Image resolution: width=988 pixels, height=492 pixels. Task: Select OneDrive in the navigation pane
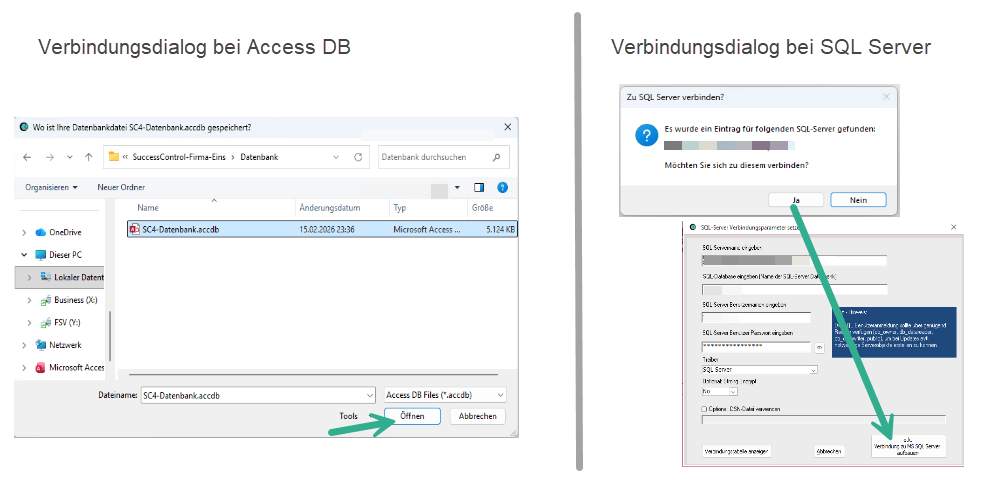click(64, 232)
